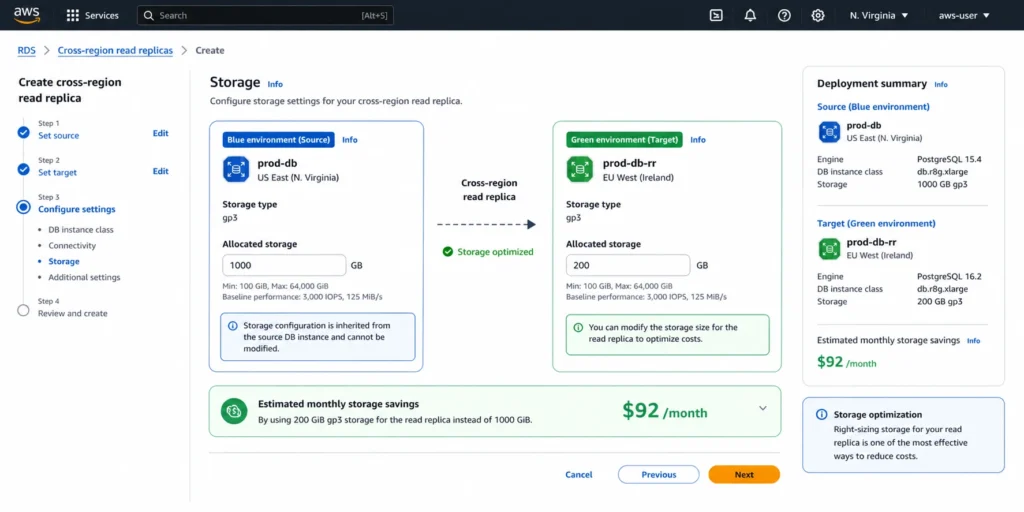Image resolution: width=1024 pixels, height=512 pixels.
Task: Select the Configure settings step
Action: (76, 209)
